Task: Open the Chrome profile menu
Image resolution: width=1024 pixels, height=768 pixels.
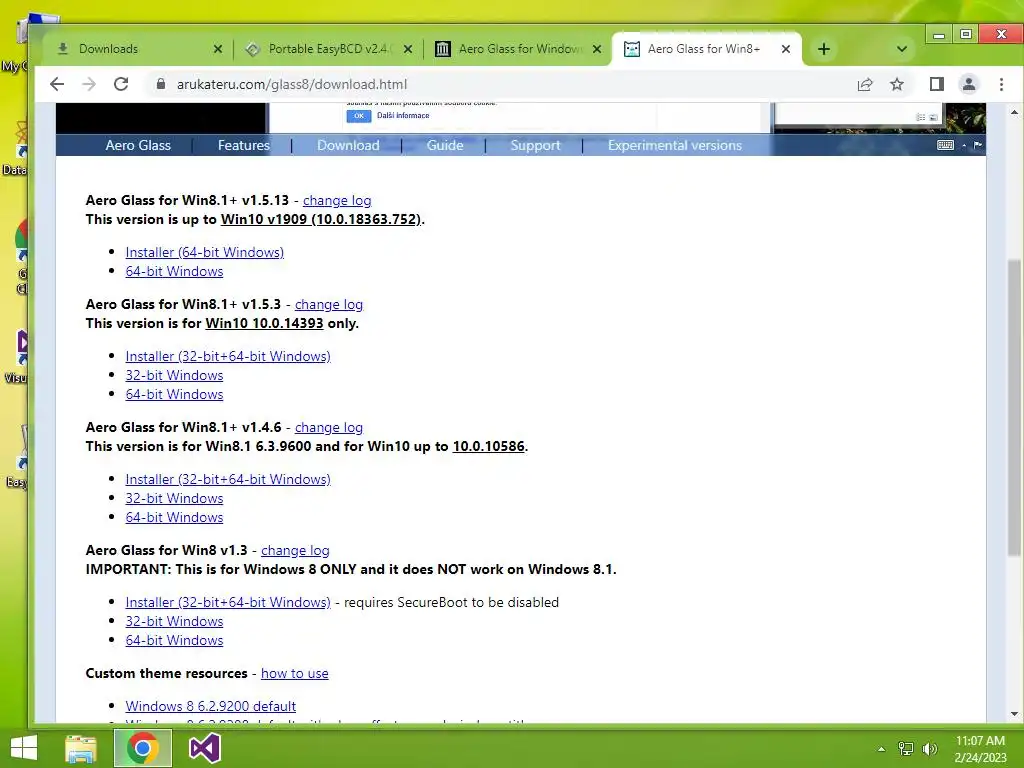Action: (968, 84)
